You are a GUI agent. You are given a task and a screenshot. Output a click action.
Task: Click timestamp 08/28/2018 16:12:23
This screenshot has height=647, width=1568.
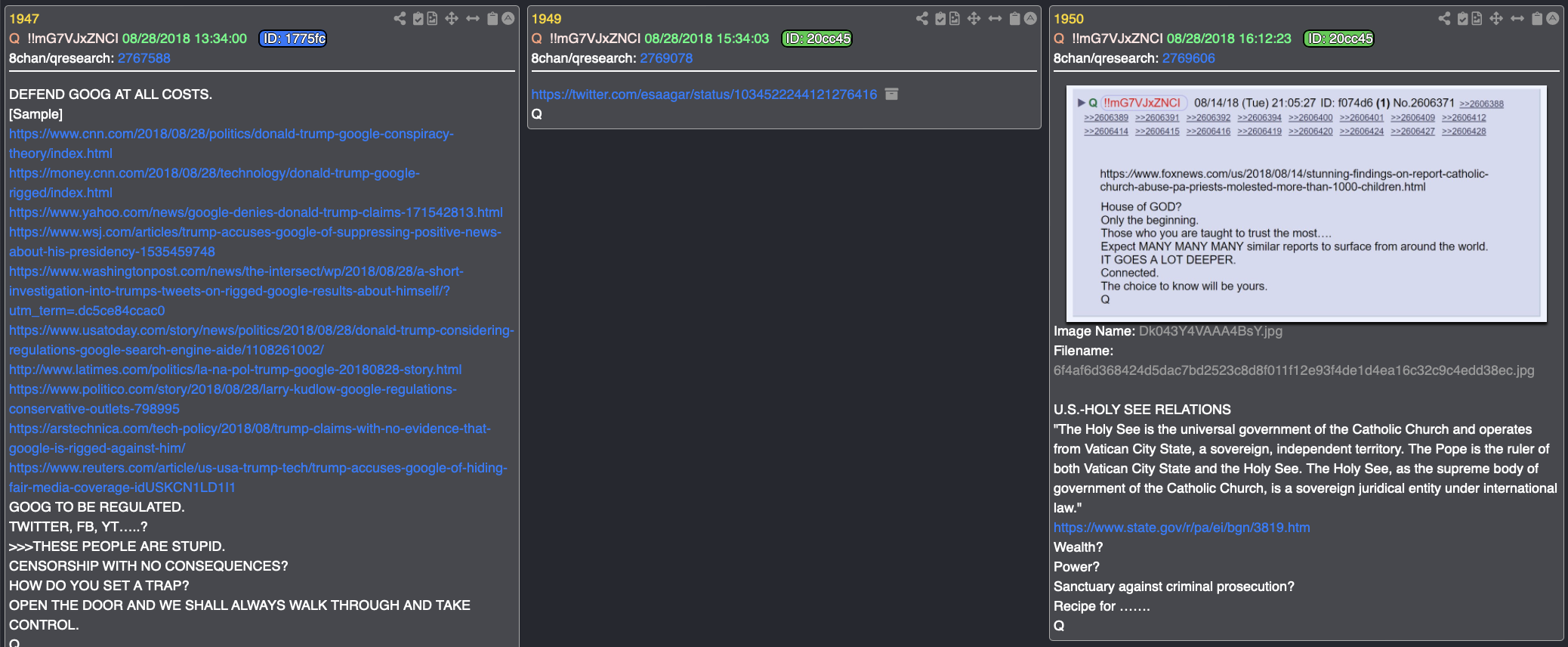(1229, 39)
